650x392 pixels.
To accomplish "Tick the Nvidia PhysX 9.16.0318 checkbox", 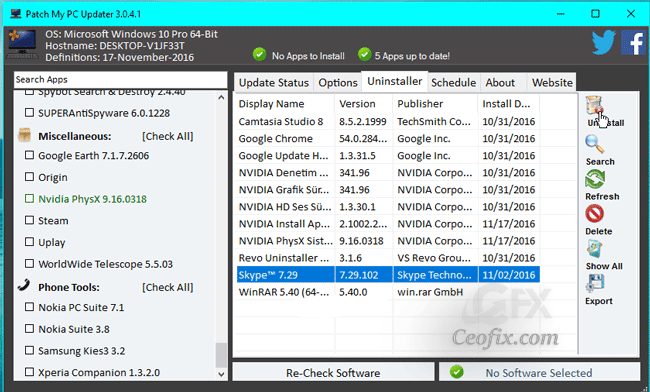I will coord(29,198).
